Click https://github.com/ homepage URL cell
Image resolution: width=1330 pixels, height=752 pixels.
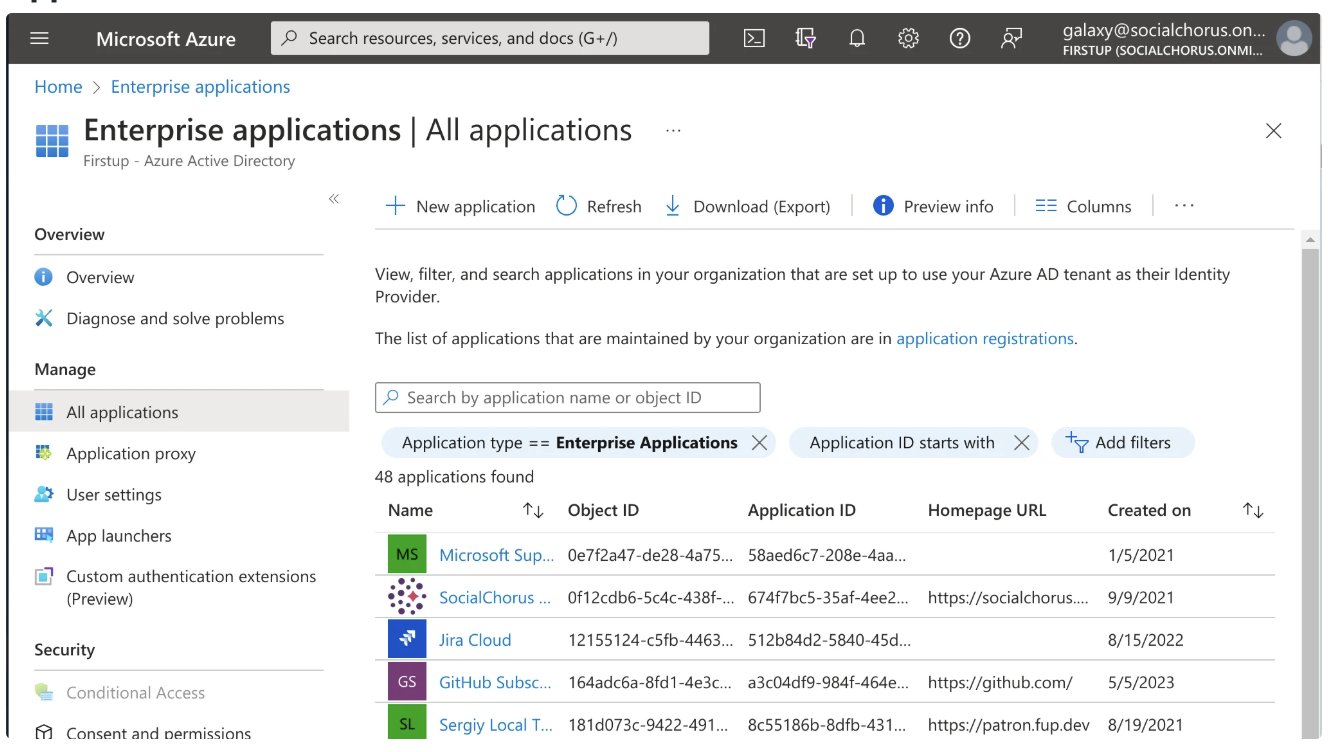point(1000,682)
